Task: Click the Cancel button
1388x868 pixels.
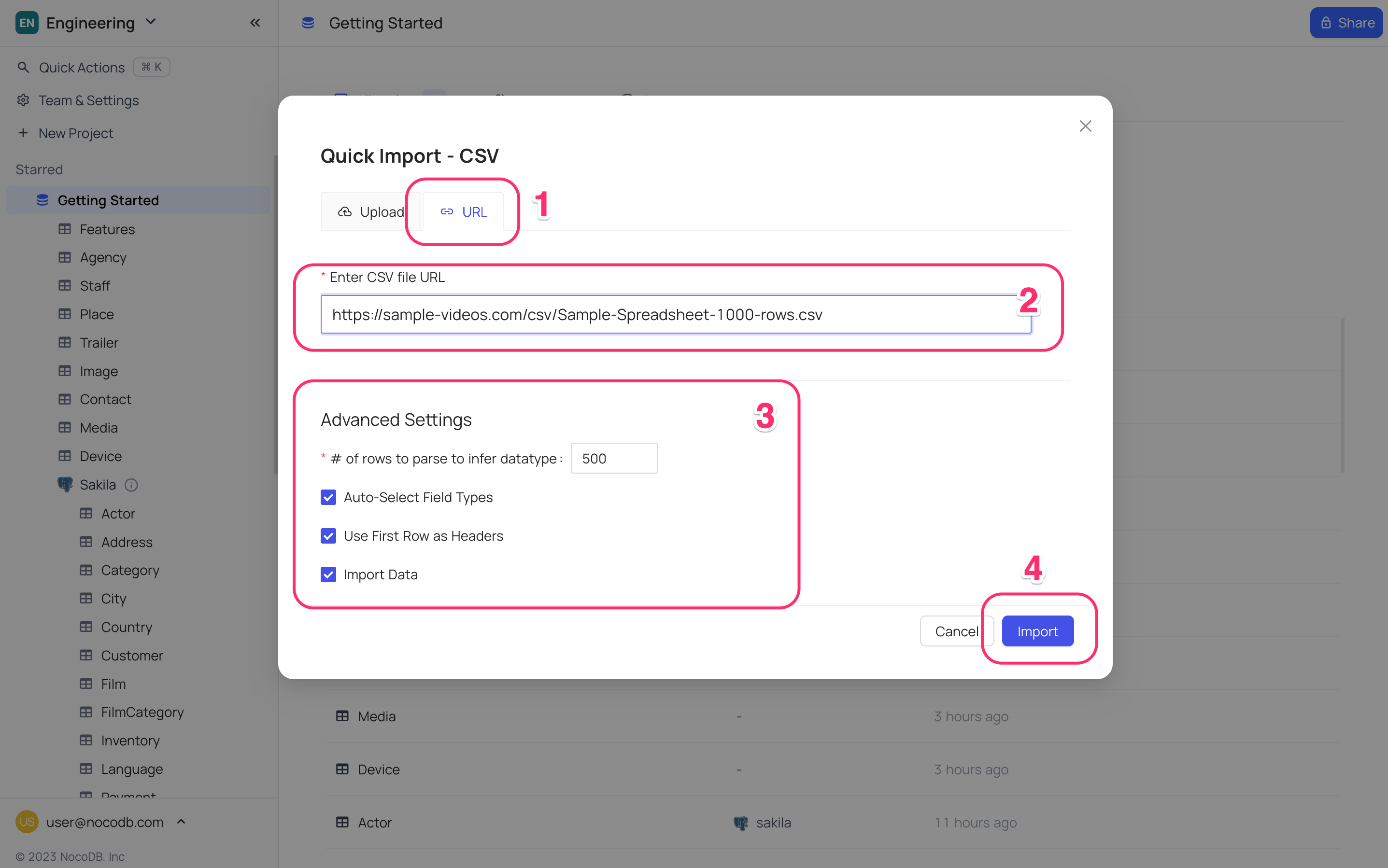Action: pos(956,631)
